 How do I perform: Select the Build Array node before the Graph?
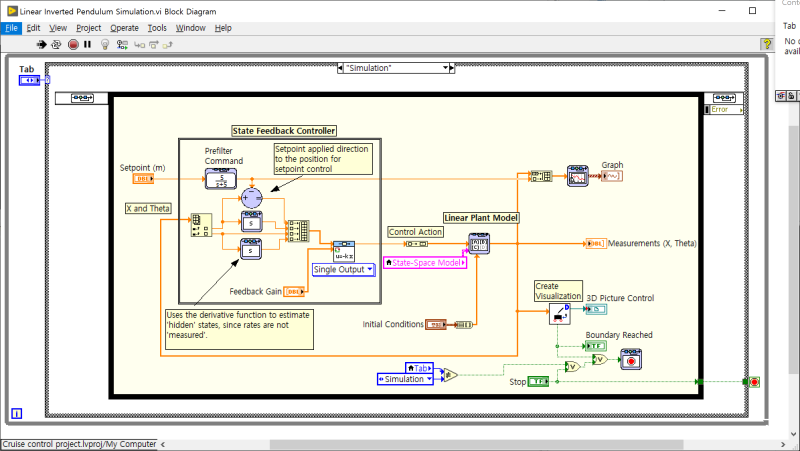click(x=541, y=176)
